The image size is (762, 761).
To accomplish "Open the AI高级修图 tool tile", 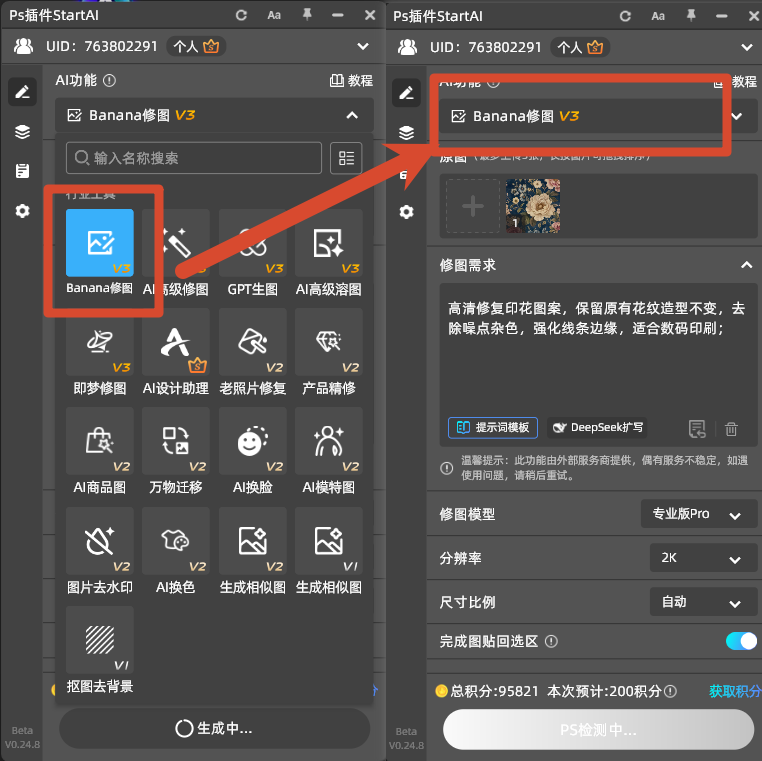I will [x=176, y=243].
